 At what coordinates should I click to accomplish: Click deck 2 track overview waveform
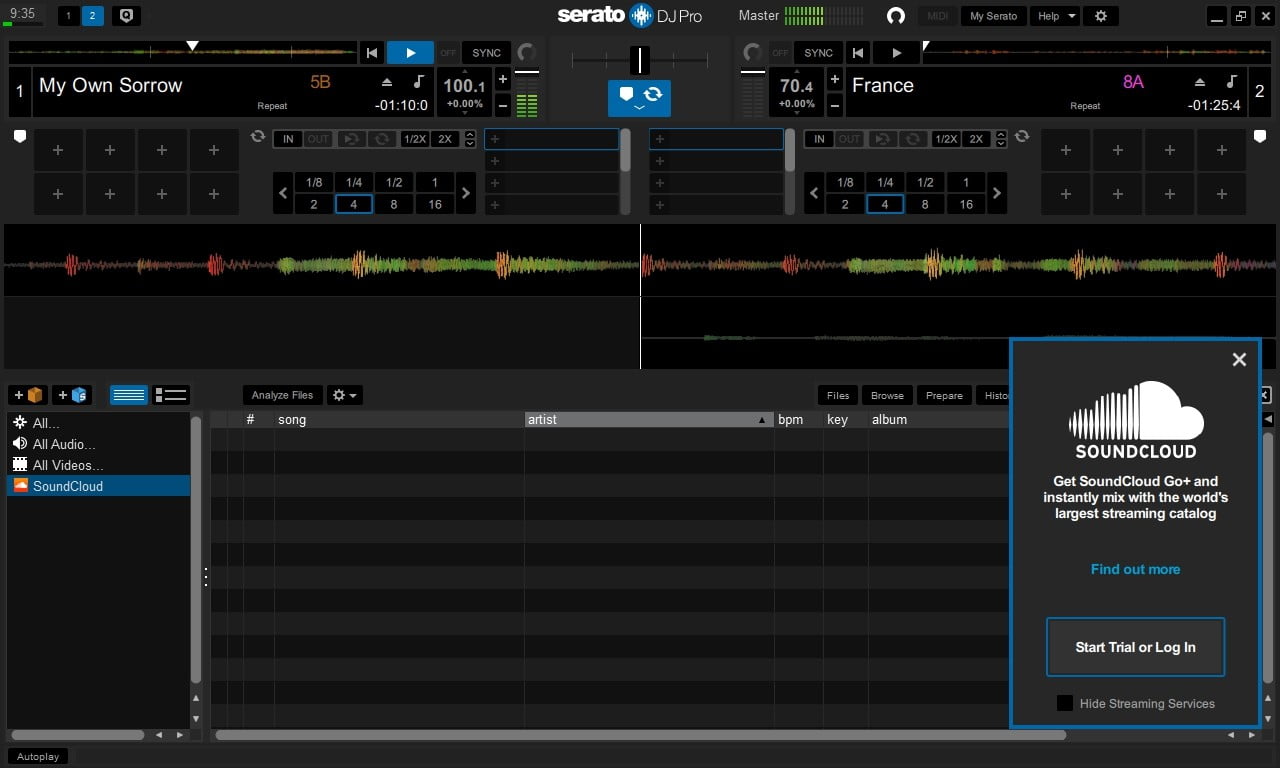(x=1097, y=52)
